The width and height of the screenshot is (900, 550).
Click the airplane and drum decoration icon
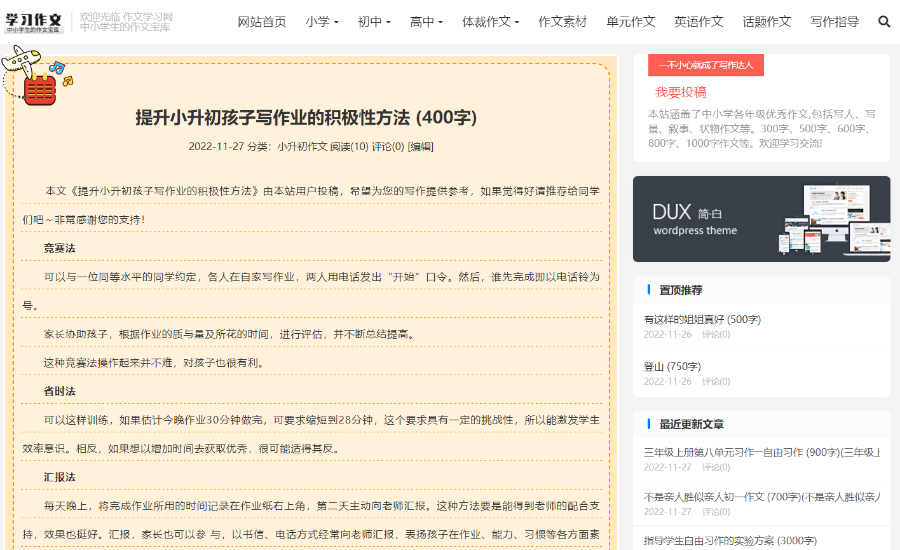[36, 76]
